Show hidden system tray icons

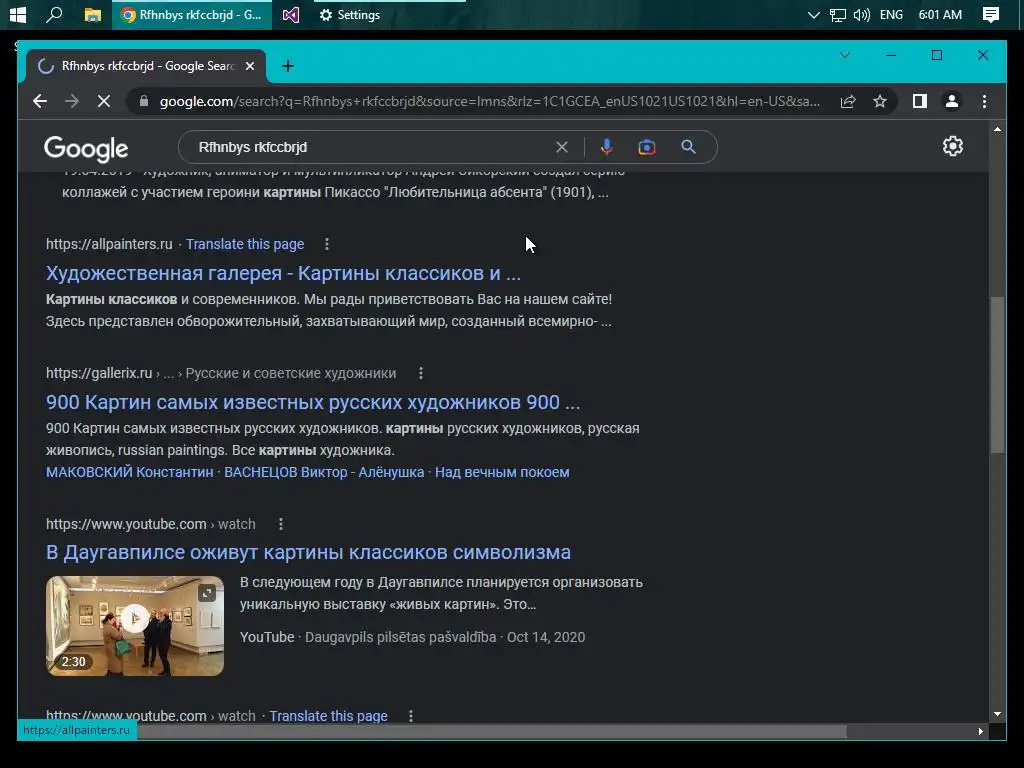(x=813, y=14)
